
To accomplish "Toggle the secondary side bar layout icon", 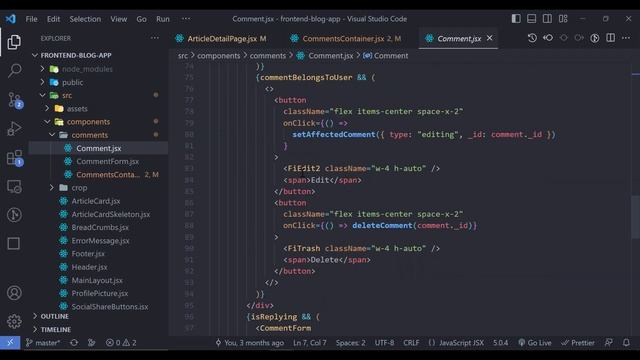I will click(547, 19).
